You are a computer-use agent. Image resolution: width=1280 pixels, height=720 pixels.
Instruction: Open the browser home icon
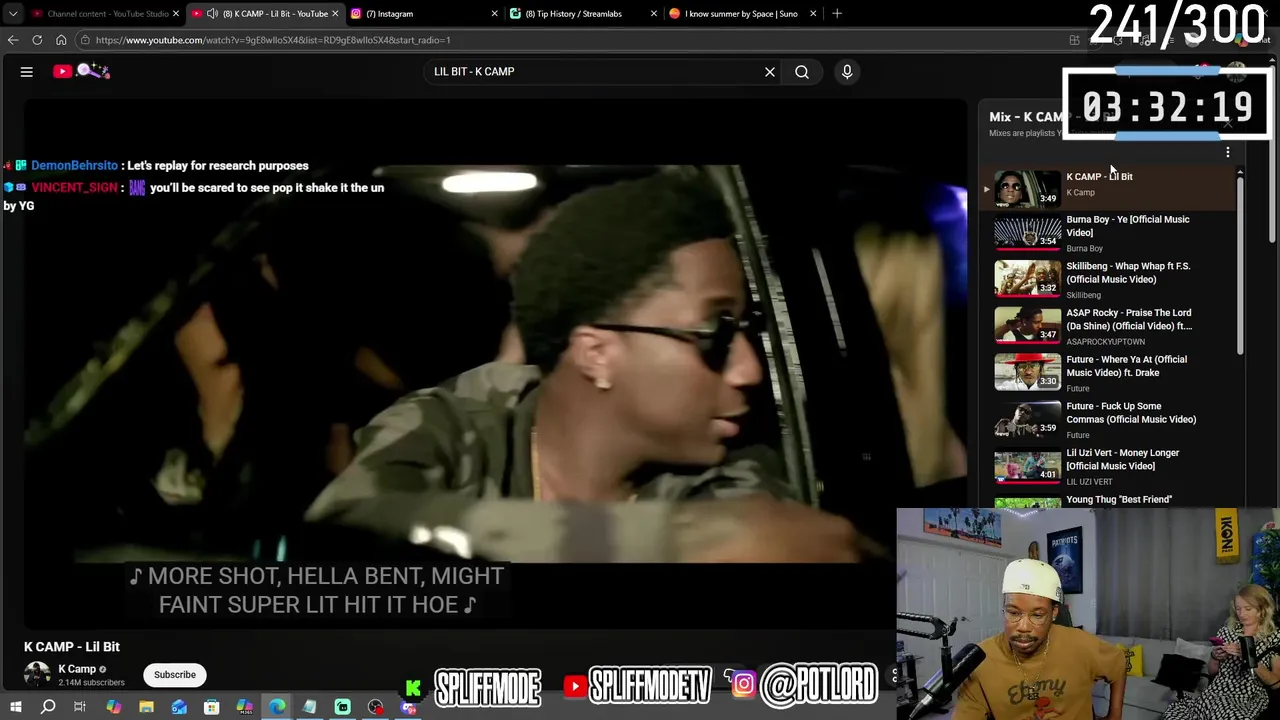(61, 40)
